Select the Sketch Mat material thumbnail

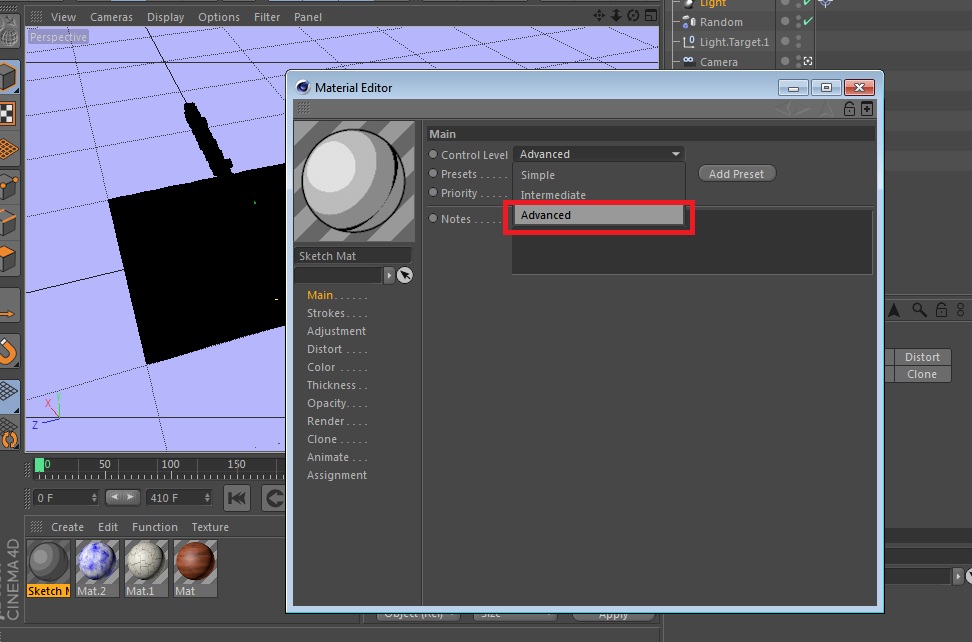coord(48,568)
